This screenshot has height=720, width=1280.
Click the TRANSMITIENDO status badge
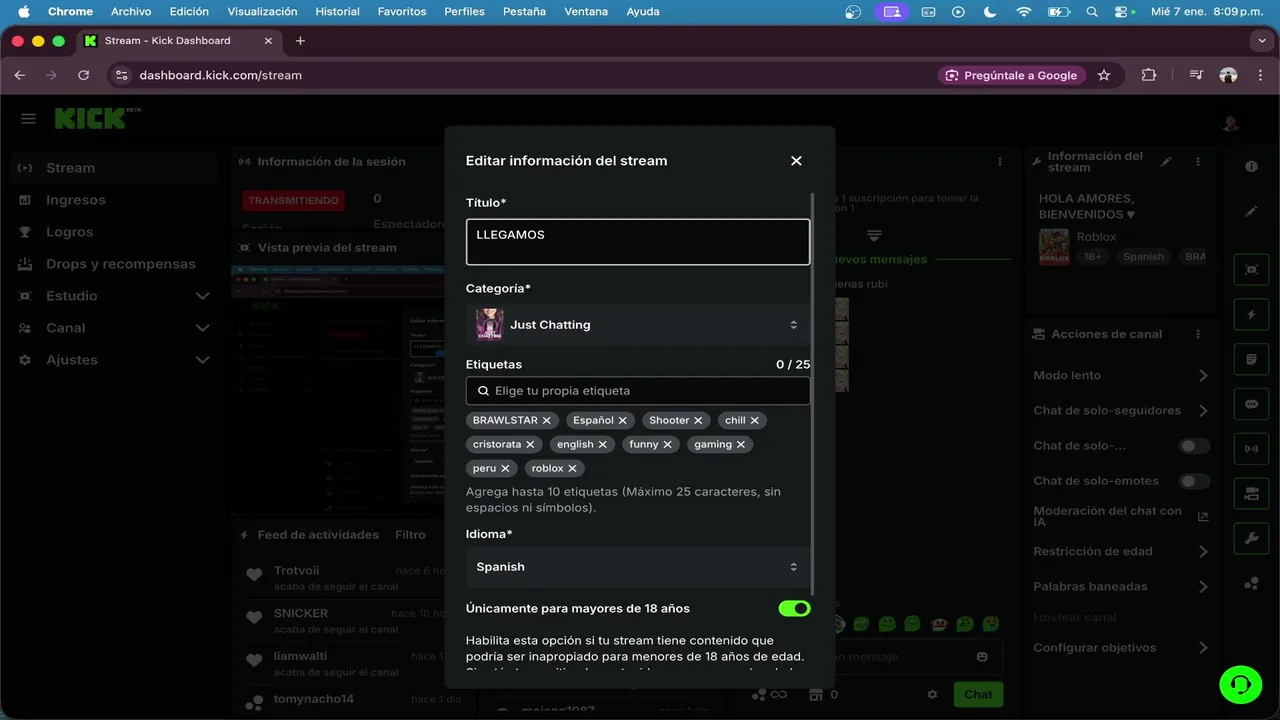tap(293, 201)
